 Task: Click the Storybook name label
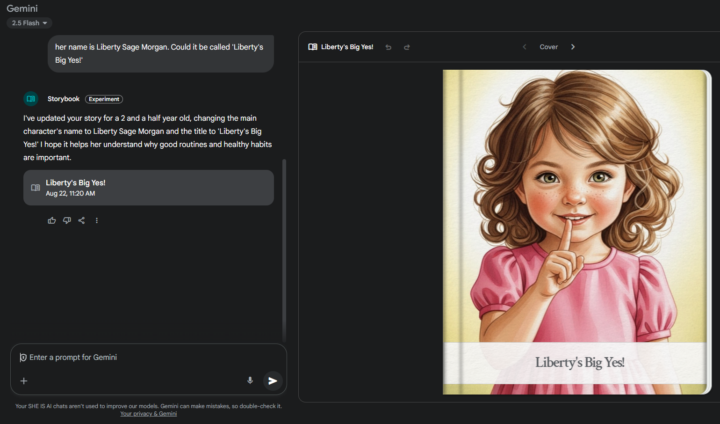tap(63, 99)
